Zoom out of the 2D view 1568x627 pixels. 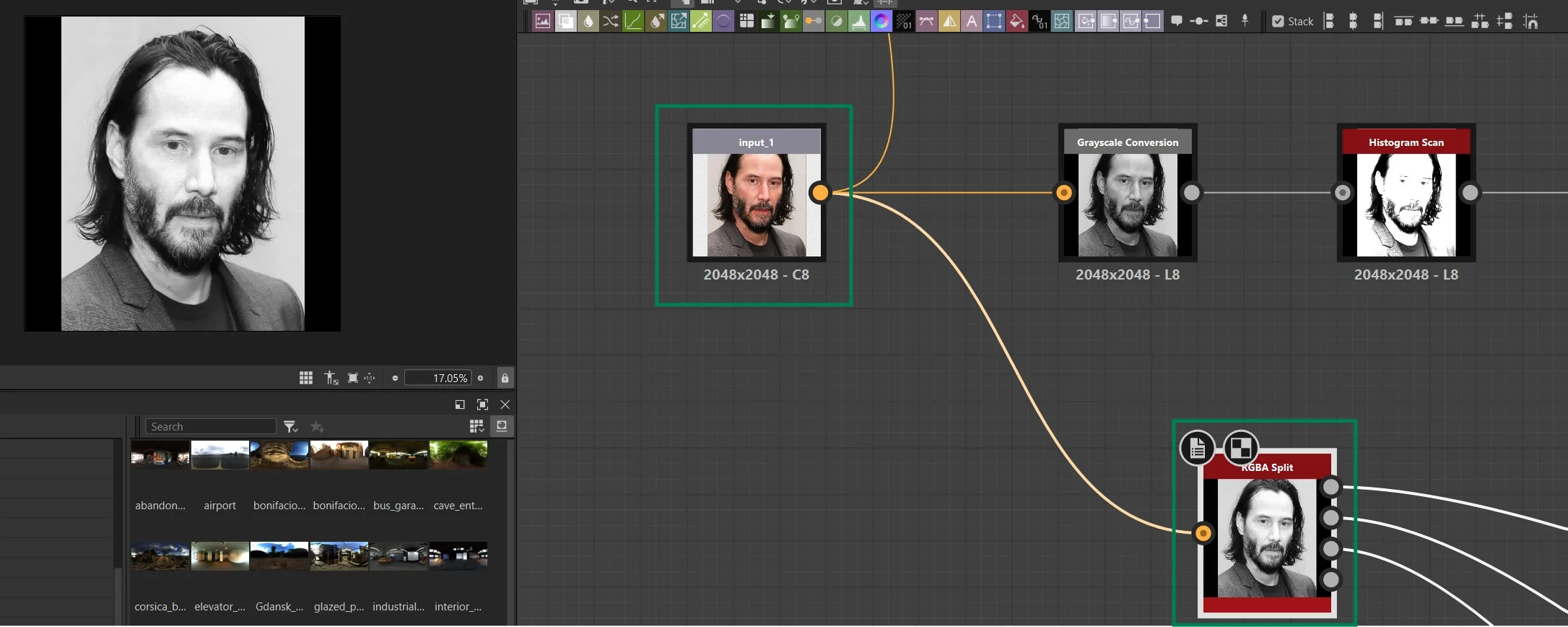coord(395,378)
